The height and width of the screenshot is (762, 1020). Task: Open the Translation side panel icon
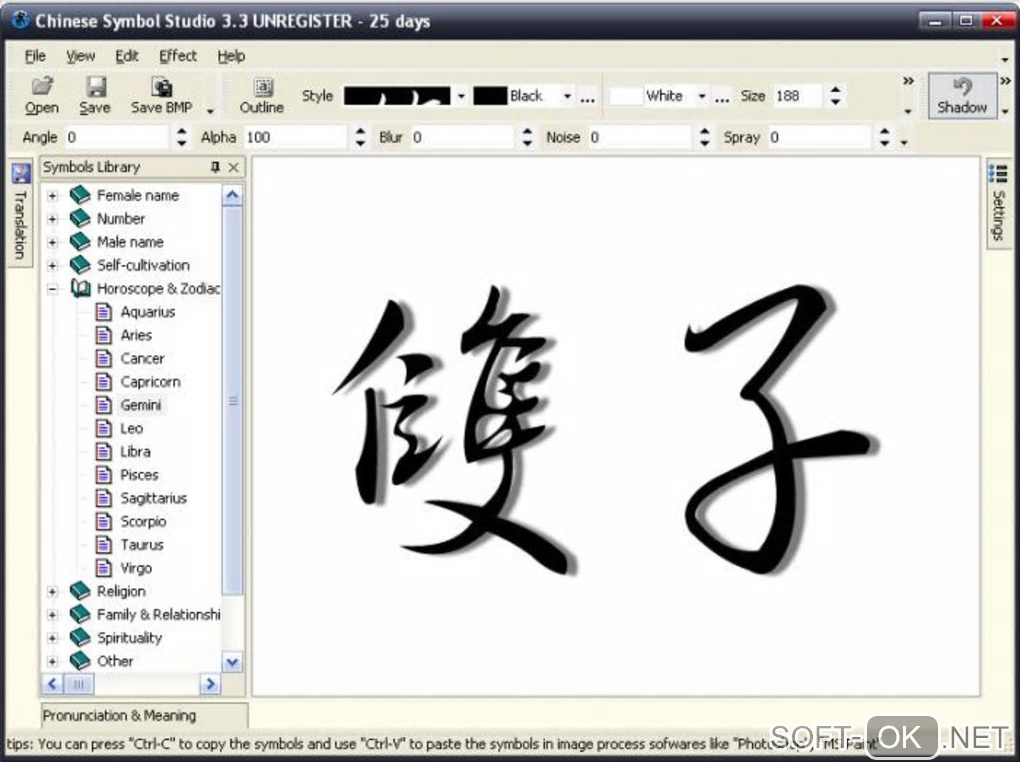click(x=21, y=174)
